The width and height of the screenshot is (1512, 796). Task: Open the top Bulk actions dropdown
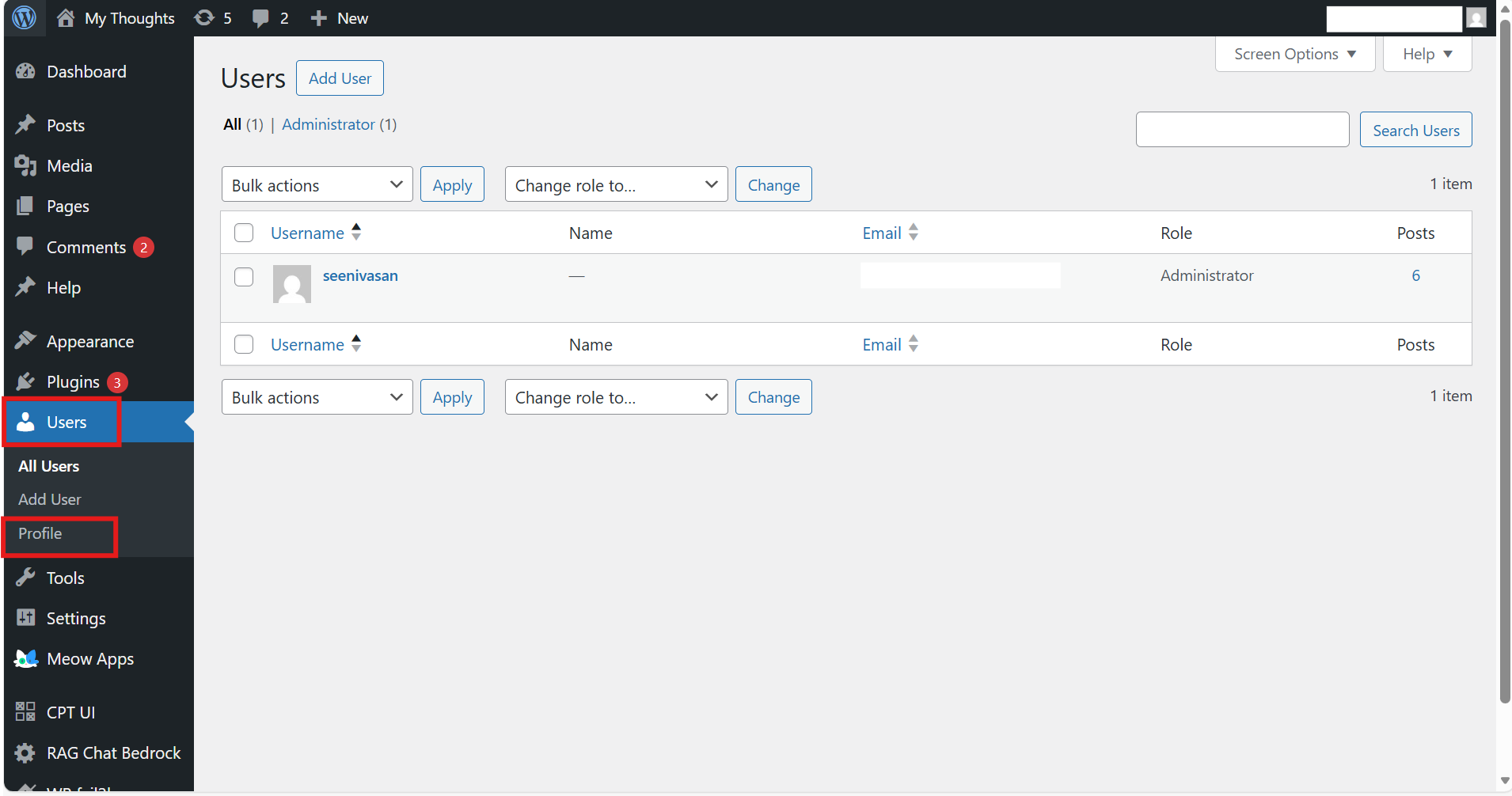coord(317,184)
